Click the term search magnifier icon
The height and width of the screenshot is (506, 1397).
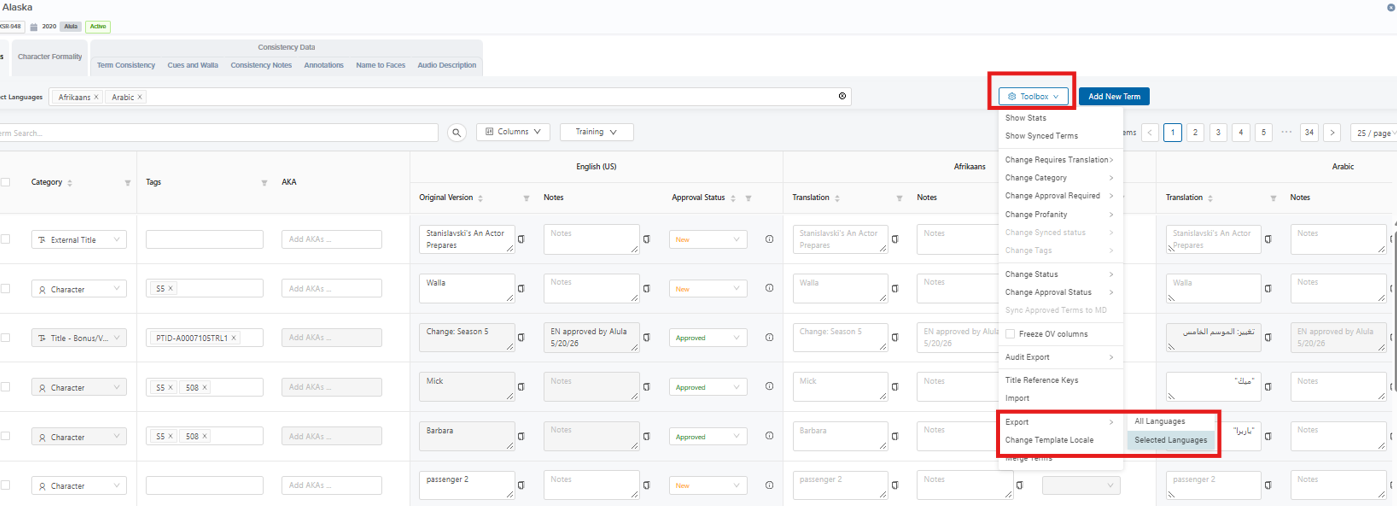(x=457, y=132)
